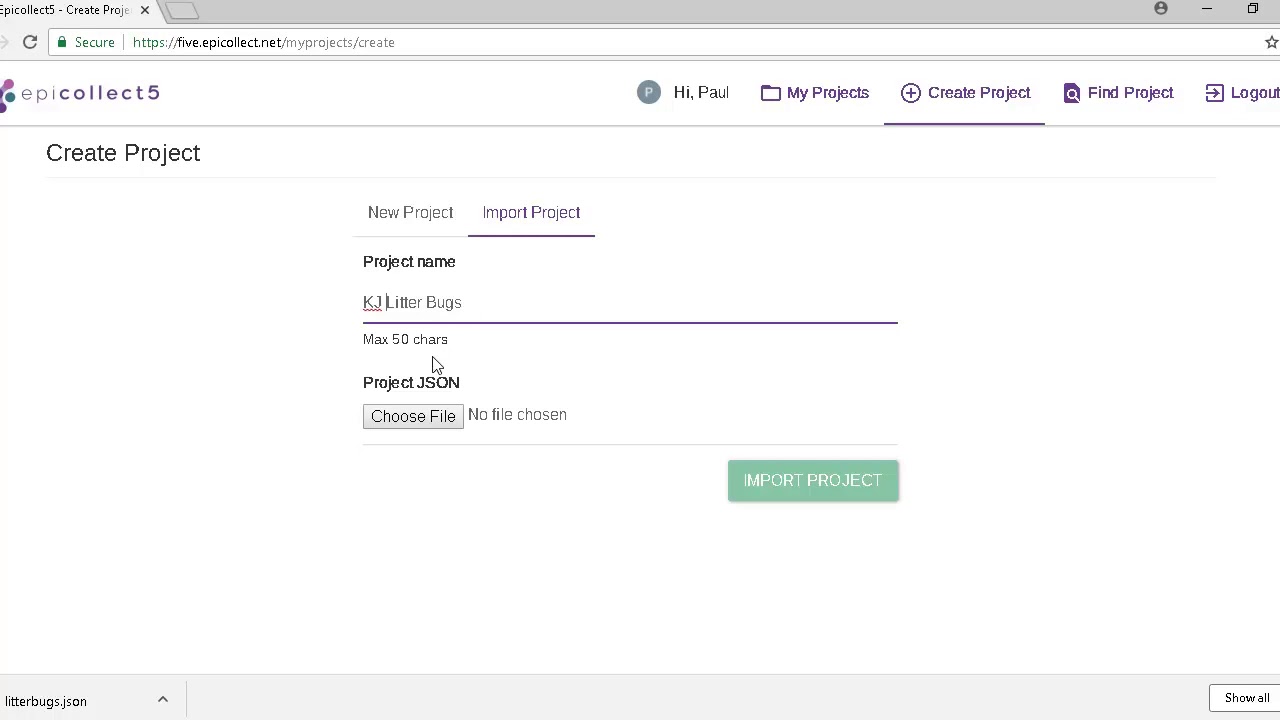
Task: Click the Find Project search icon
Action: coord(1071,93)
